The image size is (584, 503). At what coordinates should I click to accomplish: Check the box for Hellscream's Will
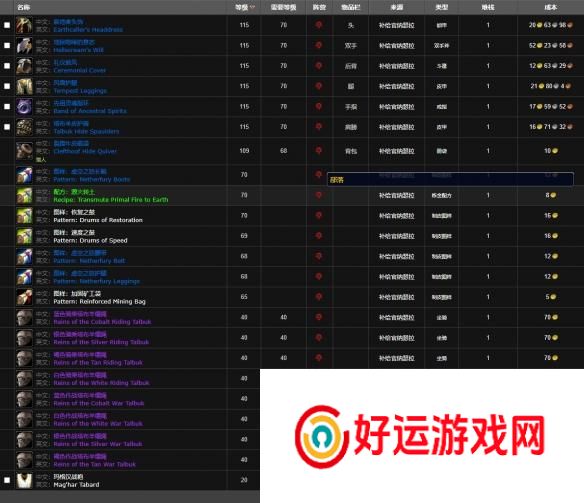coord(7,45)
